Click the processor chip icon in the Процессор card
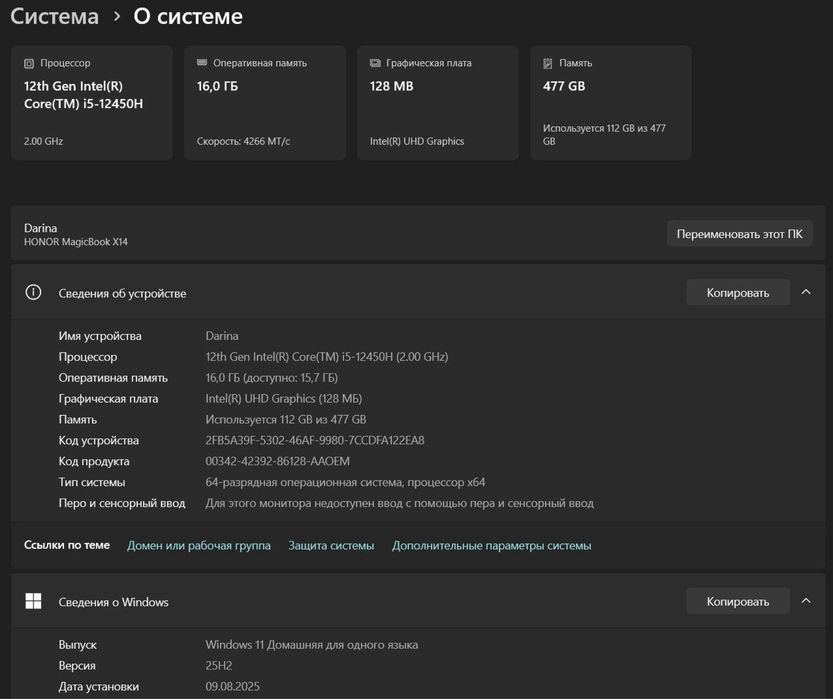The height and width of the screenshot is (699, 833). [29, 64]
